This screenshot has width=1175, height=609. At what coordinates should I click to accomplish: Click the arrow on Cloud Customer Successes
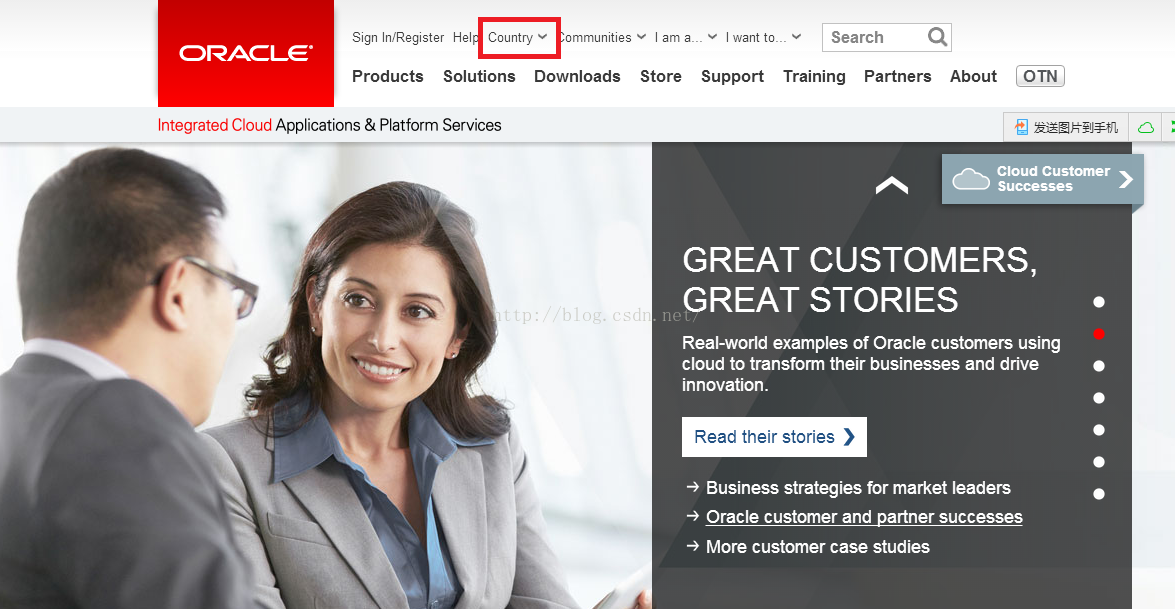tap(1126, 179)
